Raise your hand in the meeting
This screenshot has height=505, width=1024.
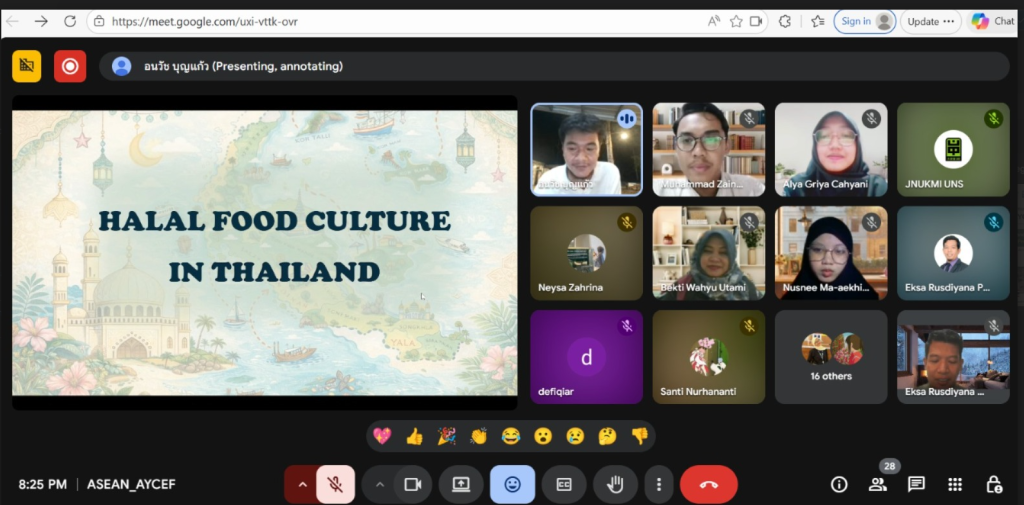pyautogui.click(x=616, y=484)
